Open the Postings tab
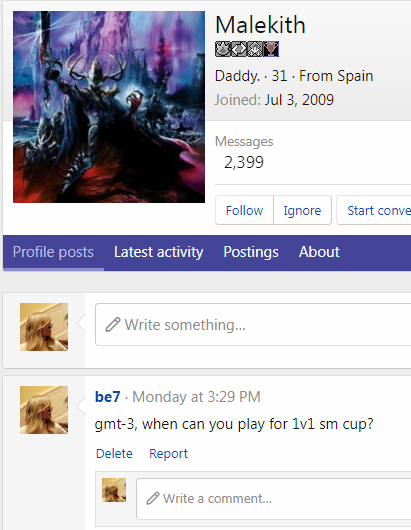 [251, 252]
